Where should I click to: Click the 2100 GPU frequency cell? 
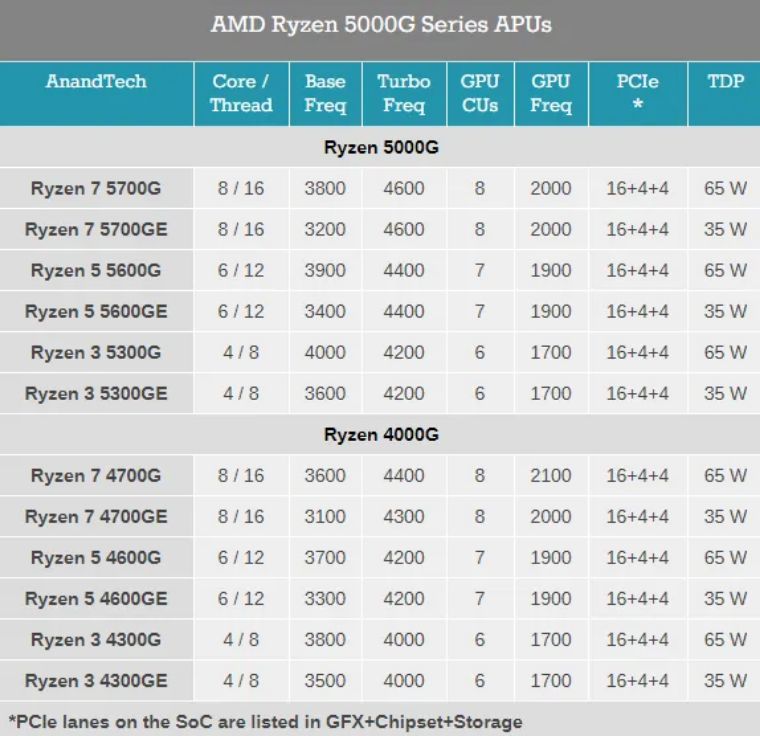[551, 476]
